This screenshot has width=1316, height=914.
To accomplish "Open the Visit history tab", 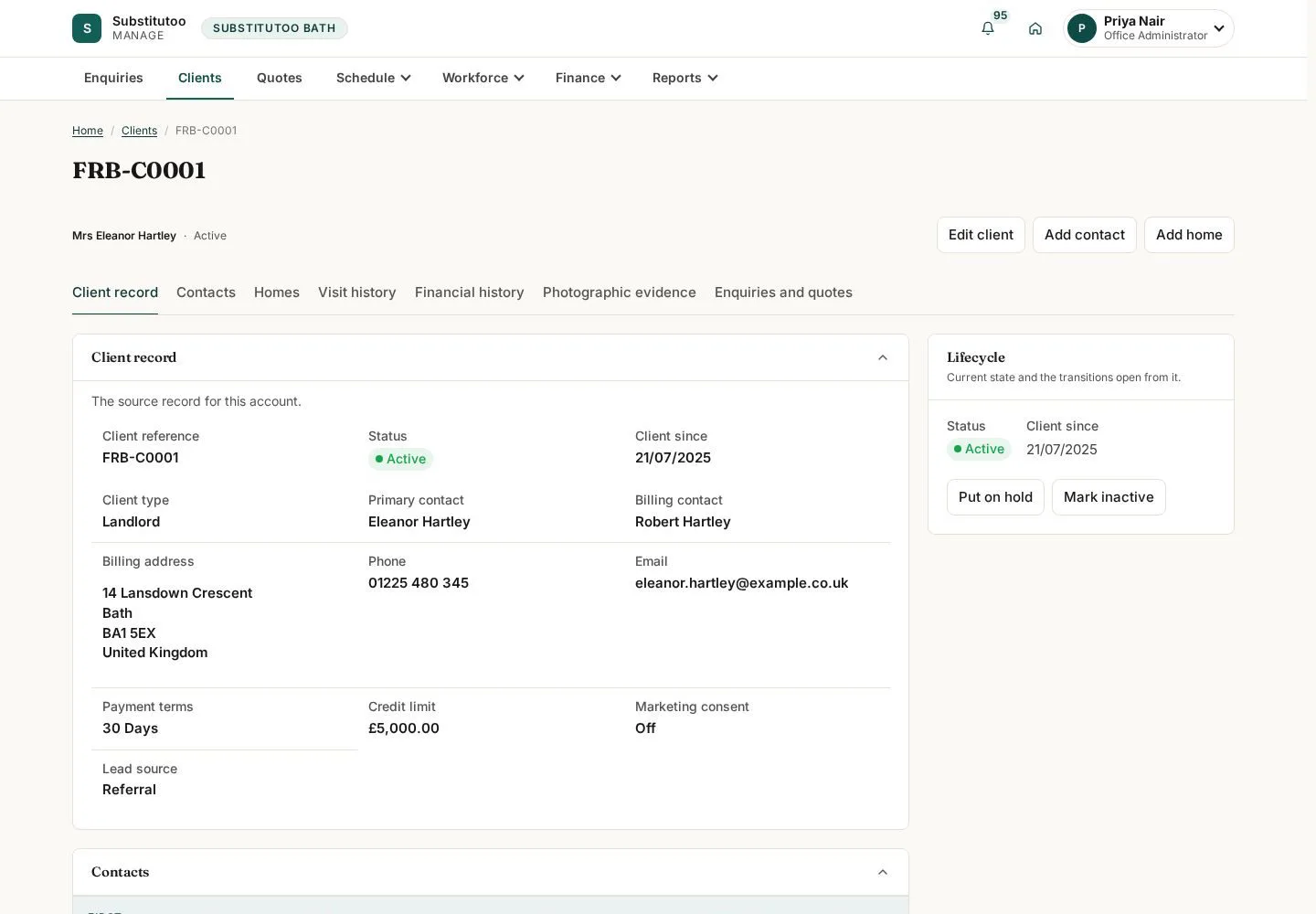I will click(357, 292).
